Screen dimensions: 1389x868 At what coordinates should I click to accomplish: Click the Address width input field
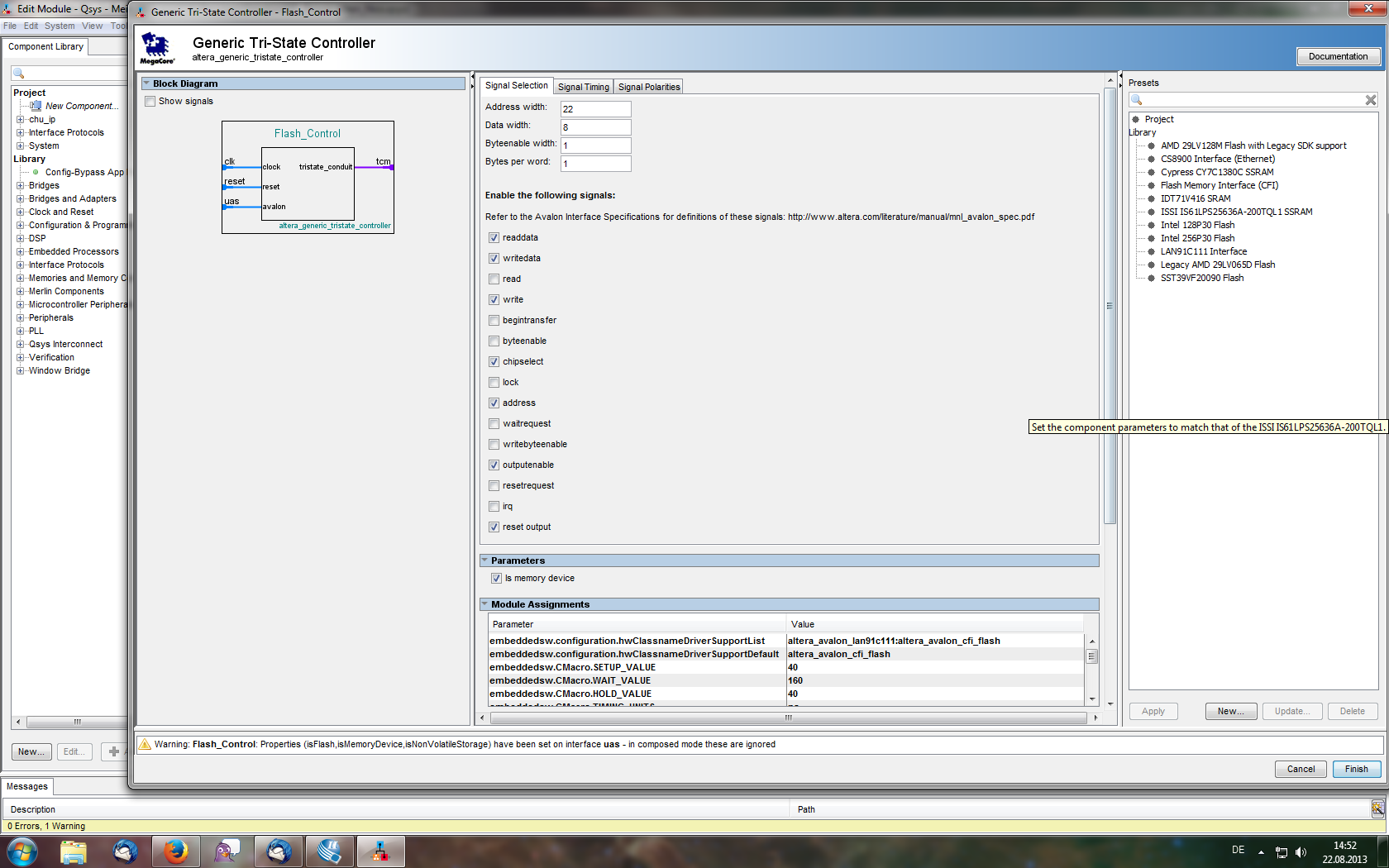pyautogui.click(x=595, y=109)
